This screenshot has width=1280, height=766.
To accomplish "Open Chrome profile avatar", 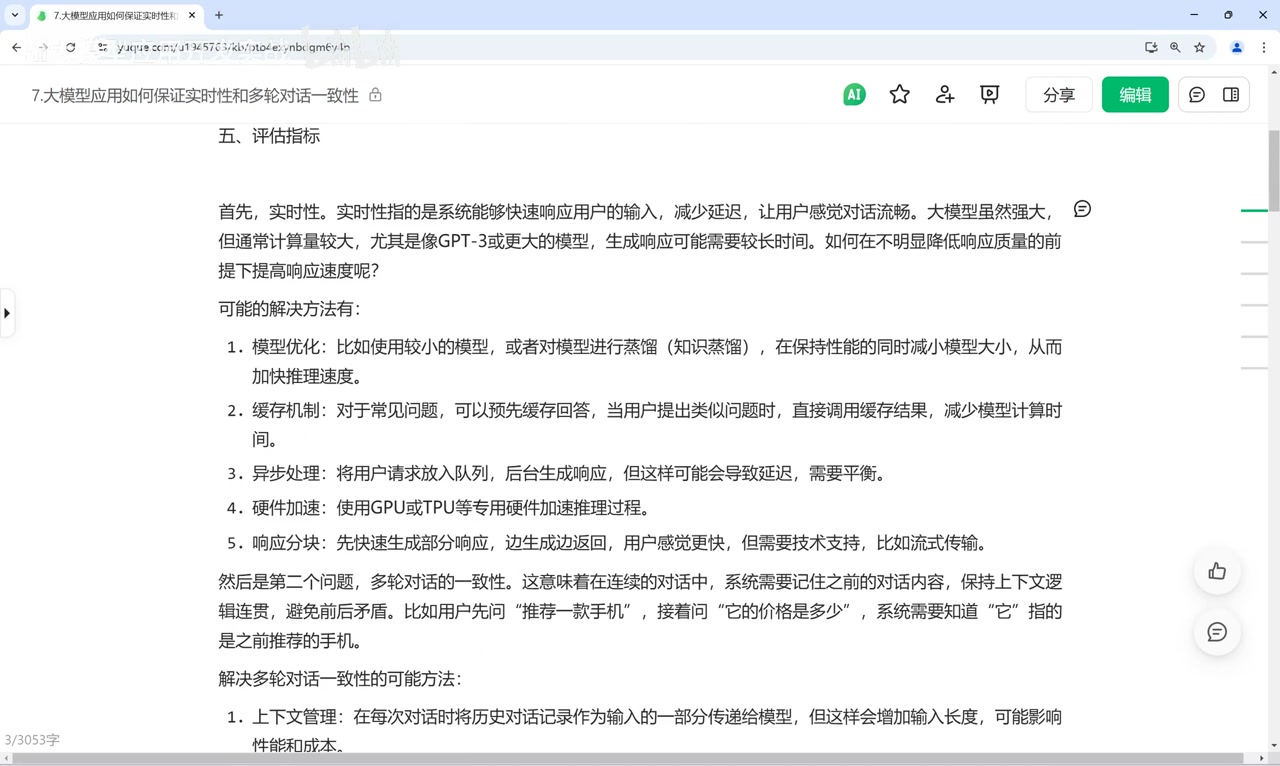I will pyautogui.click(x=1237, y=47).
